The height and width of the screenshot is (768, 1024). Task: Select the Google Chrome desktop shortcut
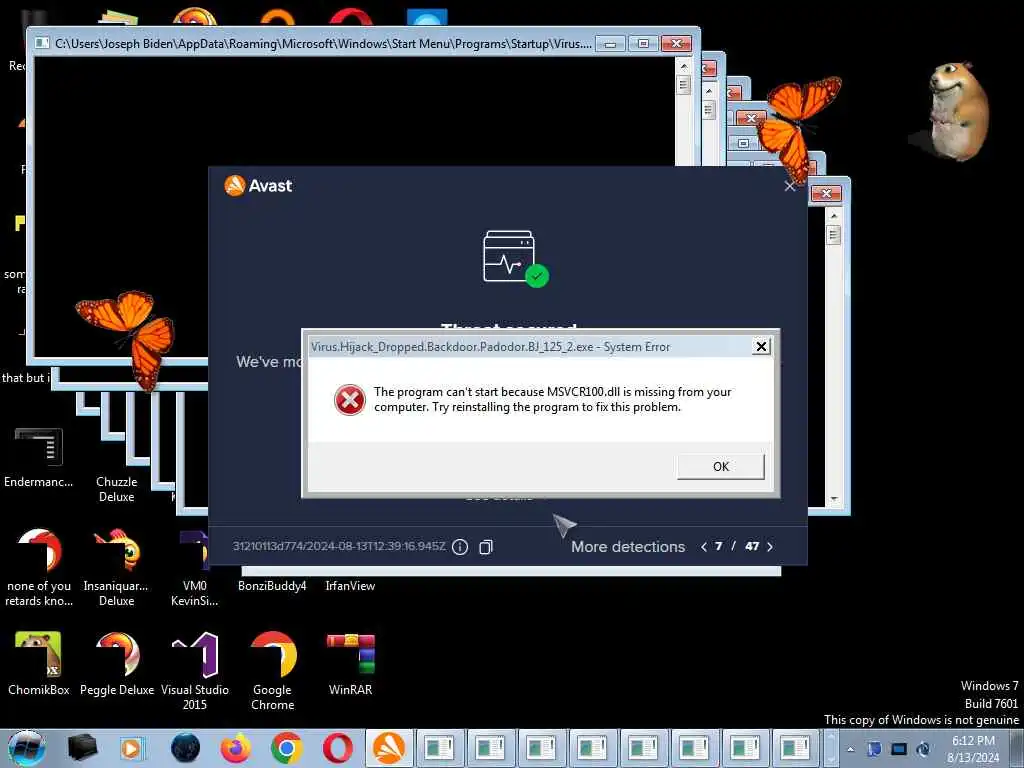point(272,671)
